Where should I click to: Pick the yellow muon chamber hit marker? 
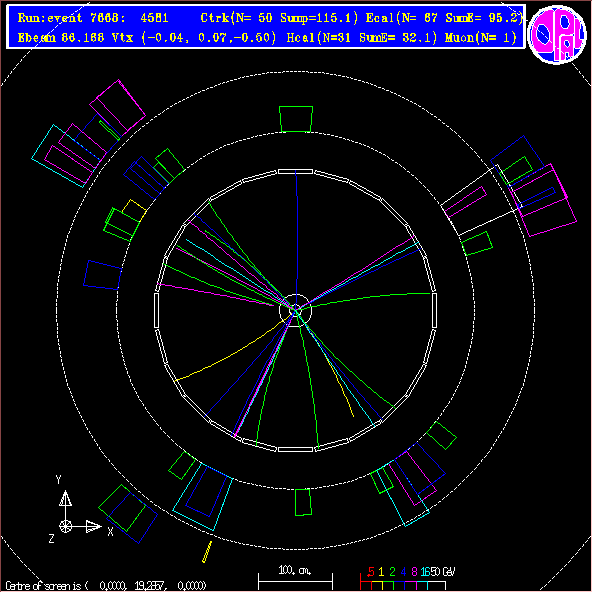point(207,552)
